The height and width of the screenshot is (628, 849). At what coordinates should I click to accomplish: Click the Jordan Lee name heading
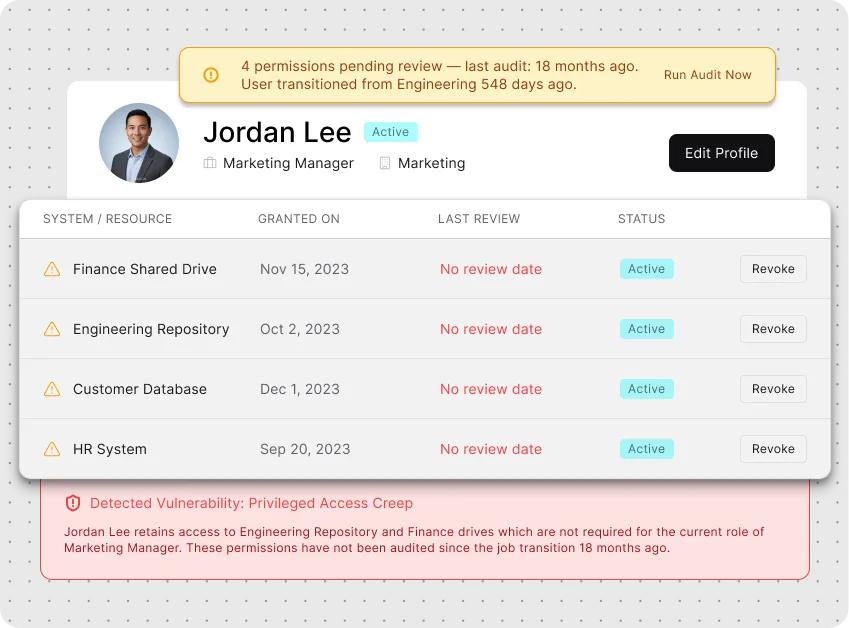pos(277,132)
